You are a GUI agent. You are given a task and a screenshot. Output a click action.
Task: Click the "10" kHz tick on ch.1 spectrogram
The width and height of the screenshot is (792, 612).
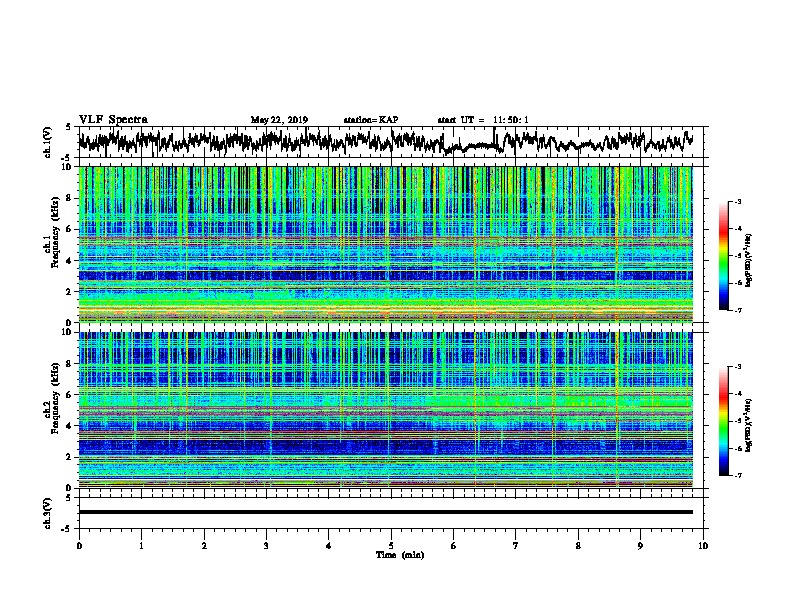click(67, 167)
